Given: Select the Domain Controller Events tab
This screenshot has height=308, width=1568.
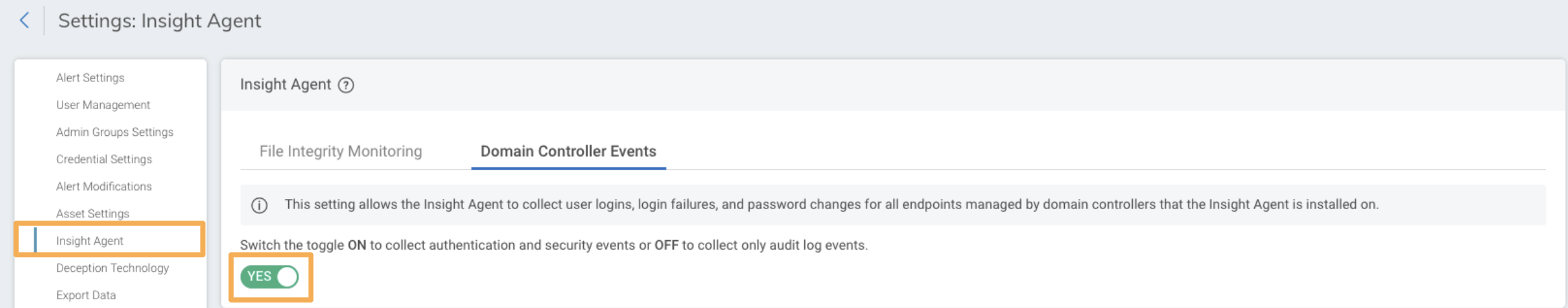Looking at the screenshot, I should 568,151.
